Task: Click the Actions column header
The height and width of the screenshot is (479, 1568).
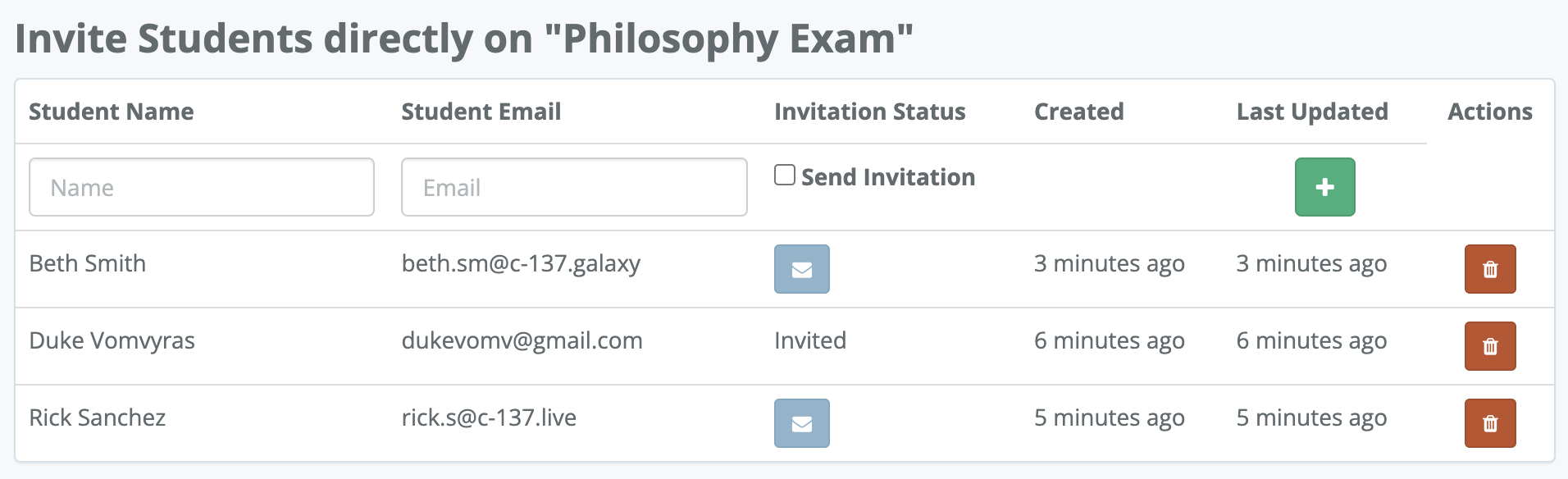Action: (x=1489, y=112)
